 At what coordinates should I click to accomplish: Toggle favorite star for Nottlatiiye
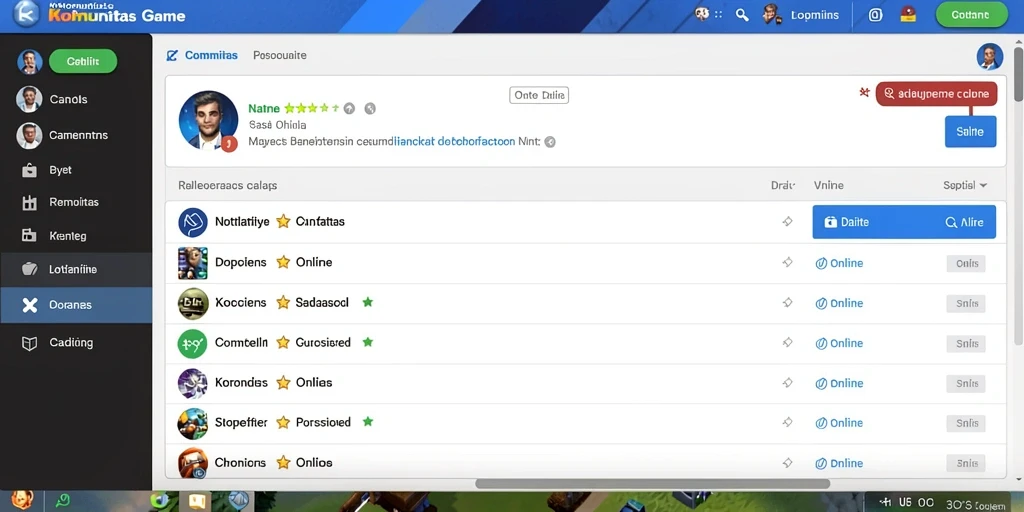pos(283,221)
